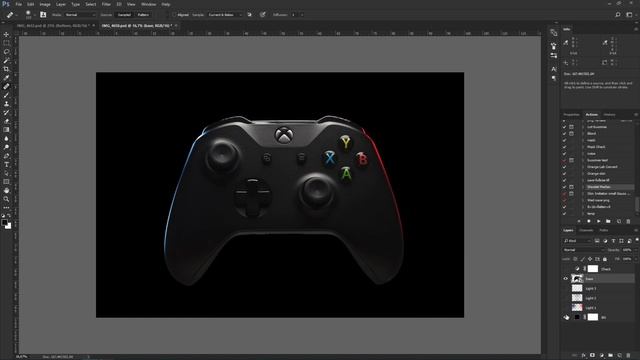
Task: Open the search icon in options bar
Action: coord(618,15)
